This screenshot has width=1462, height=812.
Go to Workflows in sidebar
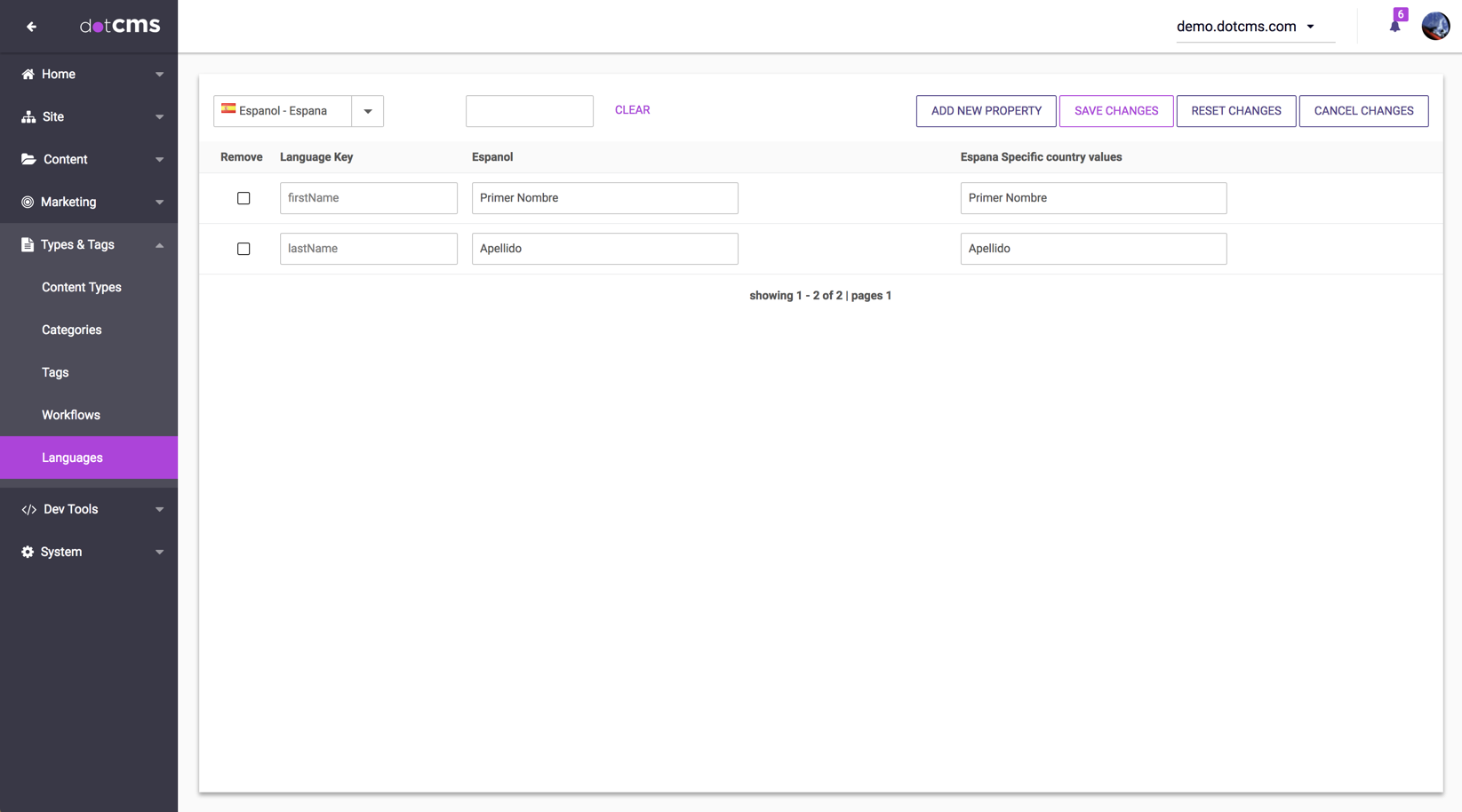71,415
